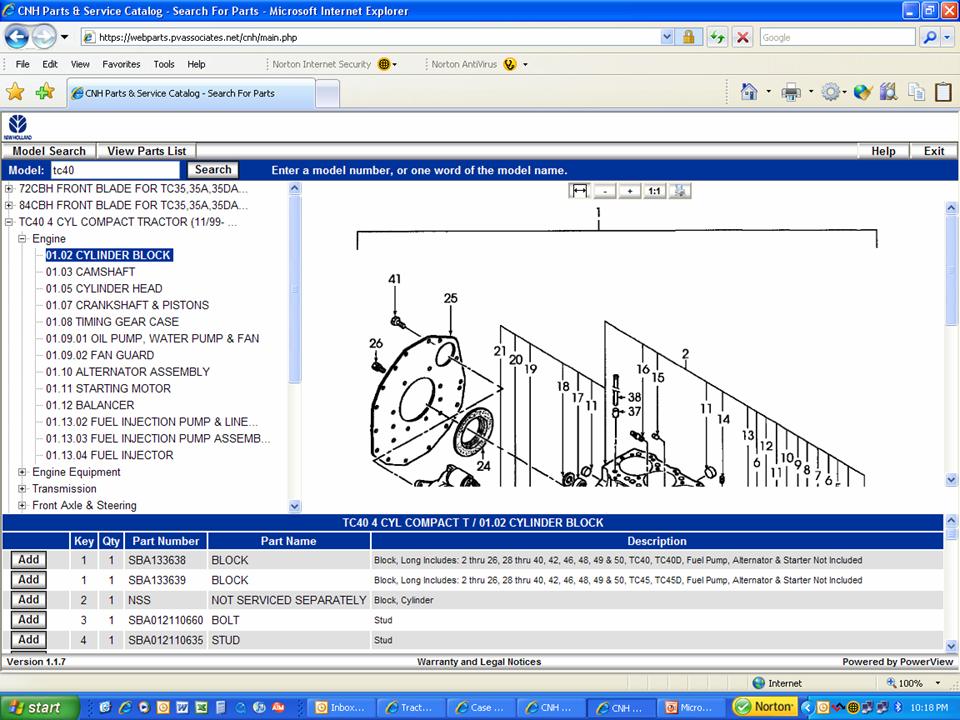Open the security lock report icon
Screen dimensions: 960x720
point(689,37)
